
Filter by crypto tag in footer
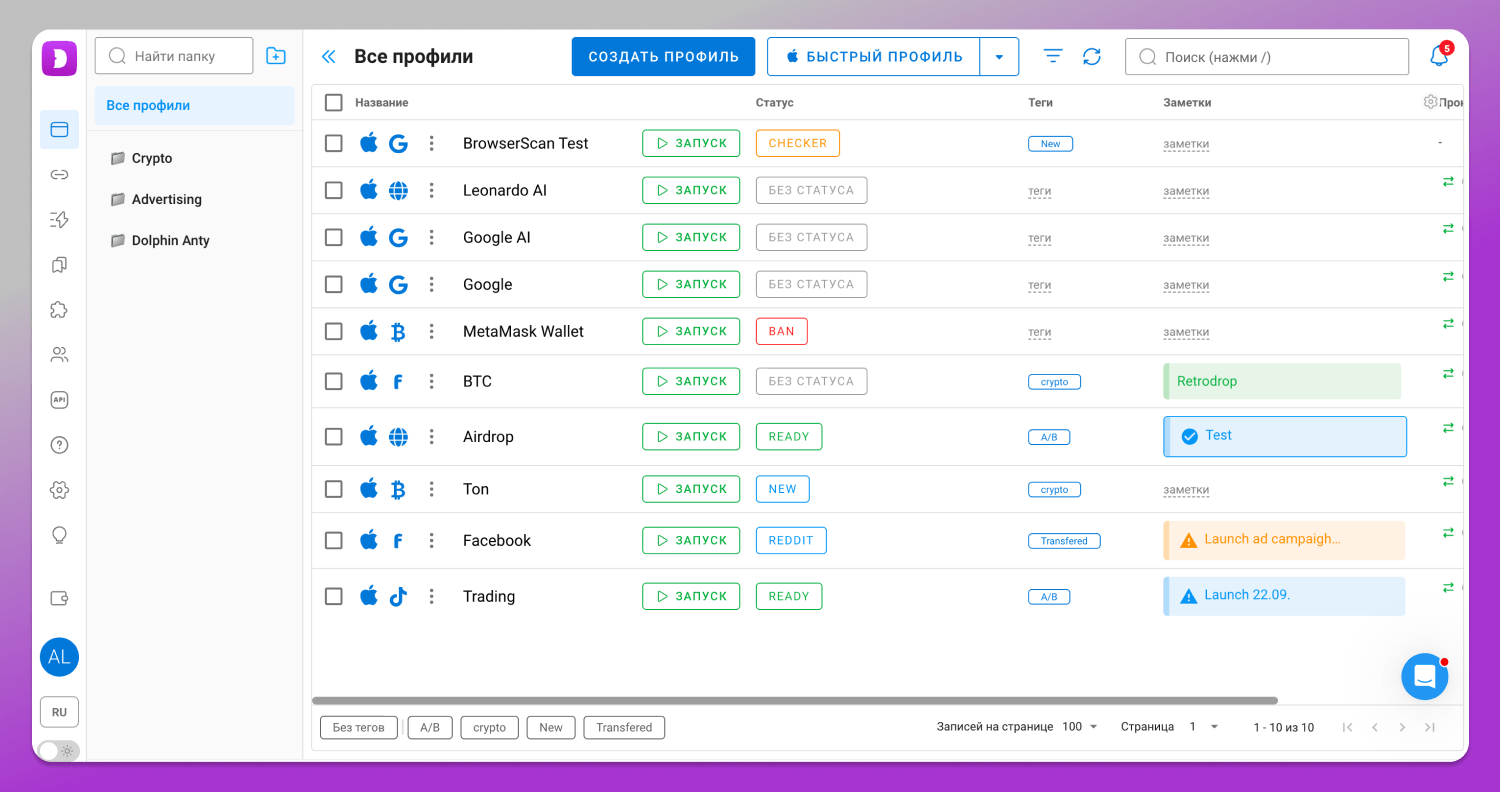tap(490, 727)
